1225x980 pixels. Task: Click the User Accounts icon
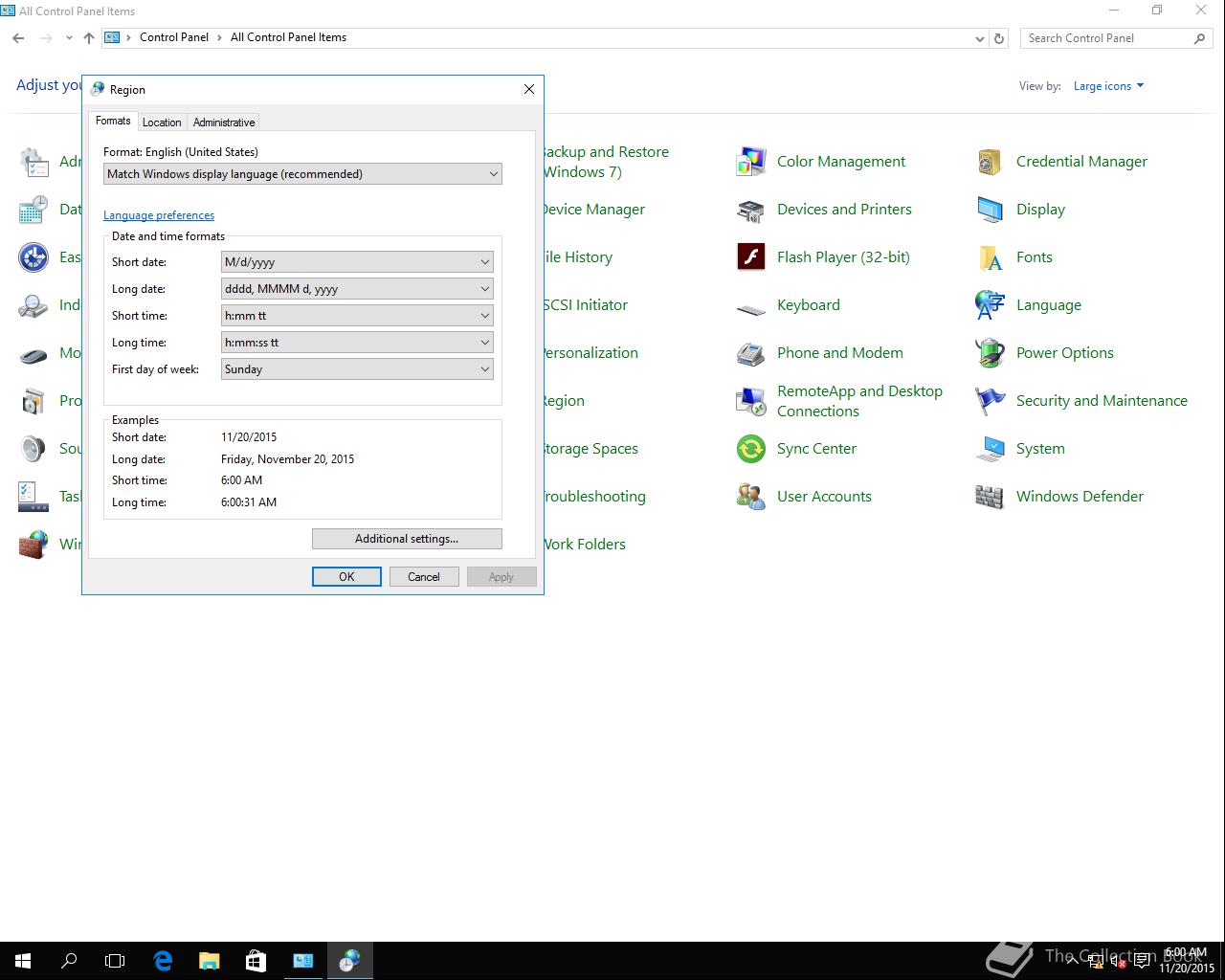coord(751,497)
